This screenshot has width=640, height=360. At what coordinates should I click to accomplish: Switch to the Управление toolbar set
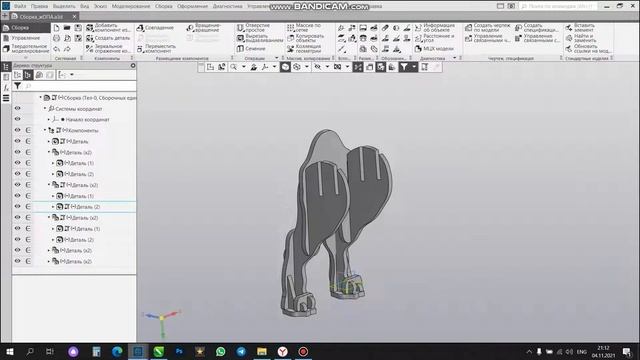click(x=25, y=38)
